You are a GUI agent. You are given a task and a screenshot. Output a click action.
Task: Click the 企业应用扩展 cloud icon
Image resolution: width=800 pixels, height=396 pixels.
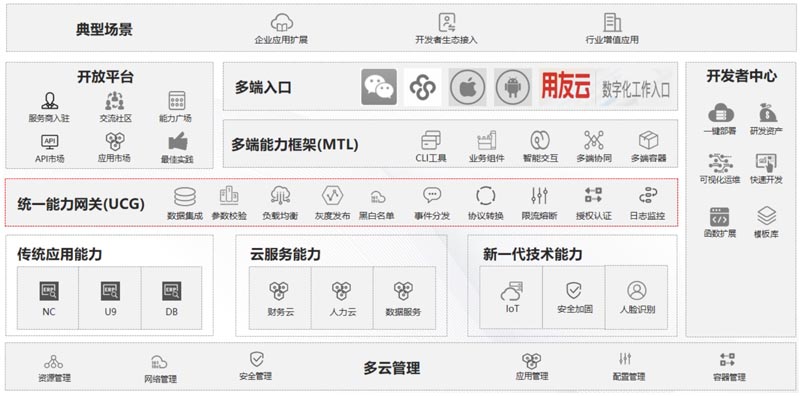point(281,23)
